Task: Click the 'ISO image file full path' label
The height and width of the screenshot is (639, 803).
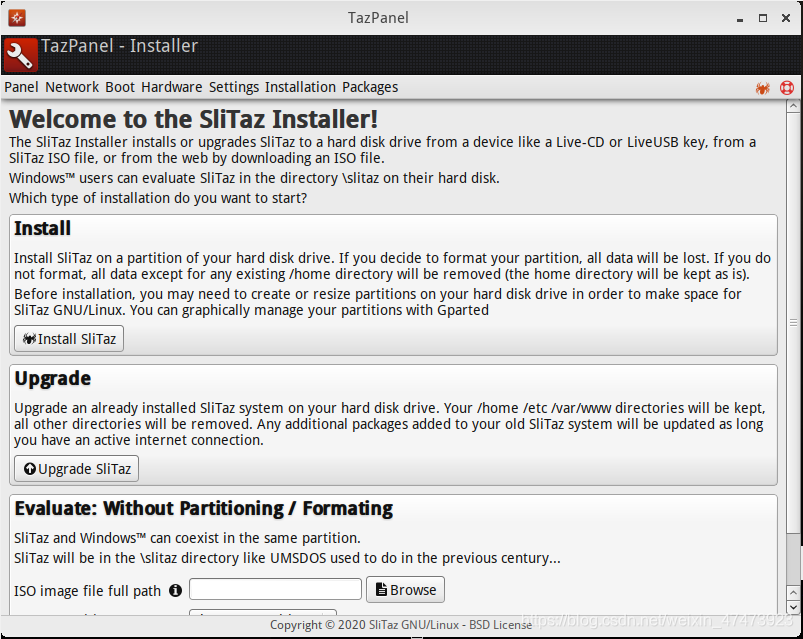Action: click(x=88, y=591)
